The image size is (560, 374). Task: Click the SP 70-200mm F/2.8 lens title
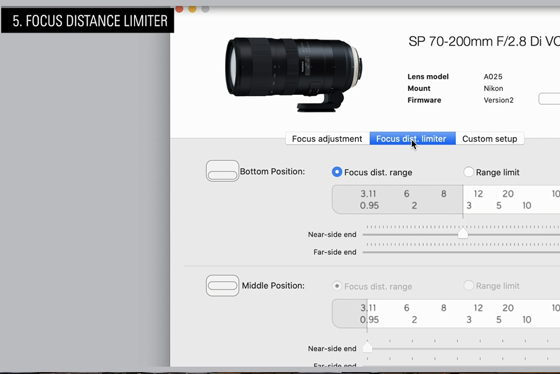(x=484, y=41)
